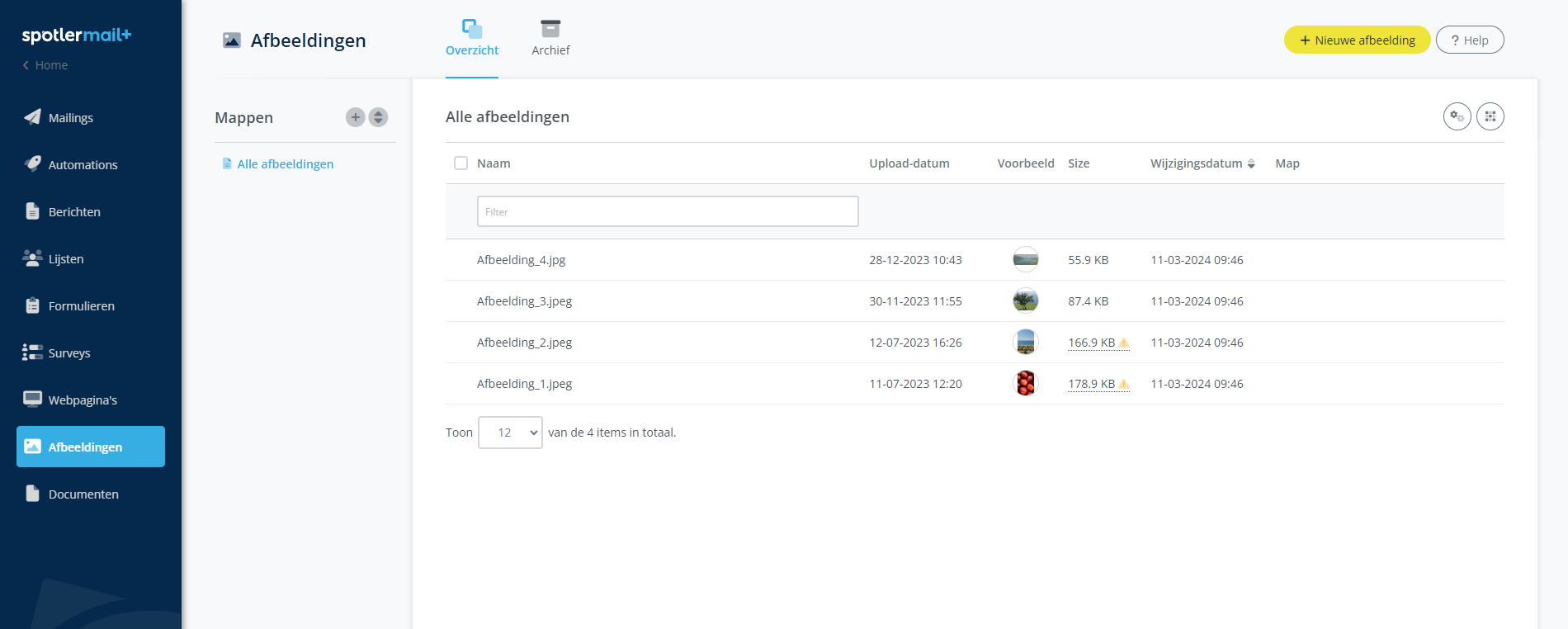Tick the select-all checkbox beside Naam
Image resolution: width=1568 pixels, height=629 pixels.
pos(460,163)
